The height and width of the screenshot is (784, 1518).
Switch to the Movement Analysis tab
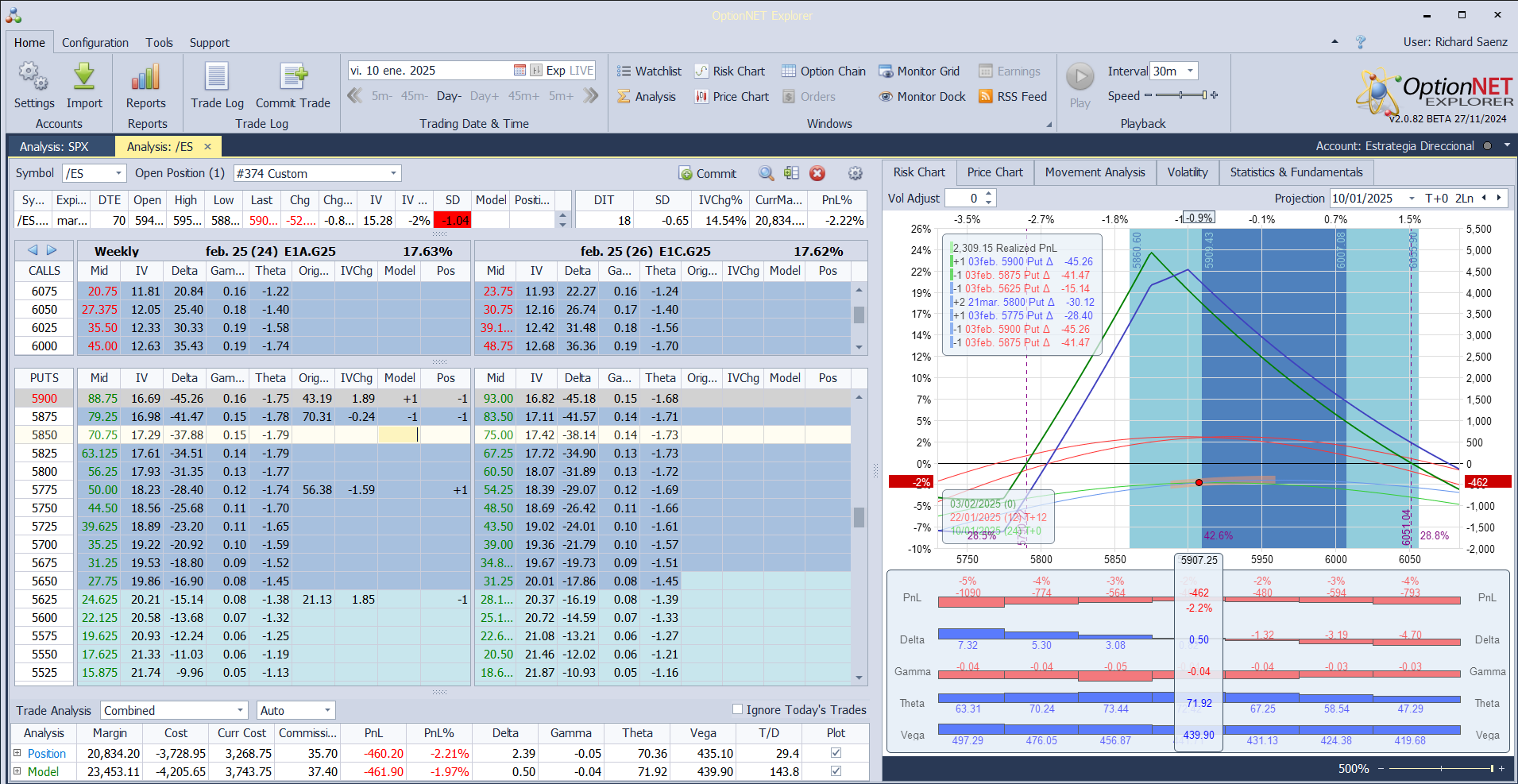(1095, 172)
